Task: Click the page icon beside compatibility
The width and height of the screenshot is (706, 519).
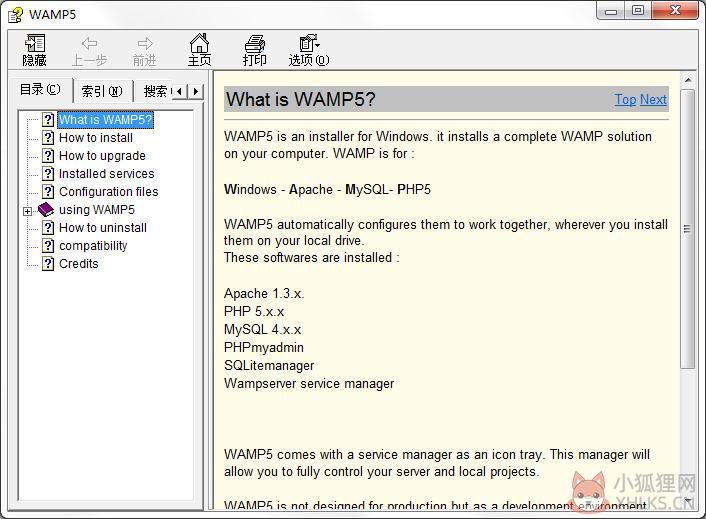Action: [x=48, y=245]
